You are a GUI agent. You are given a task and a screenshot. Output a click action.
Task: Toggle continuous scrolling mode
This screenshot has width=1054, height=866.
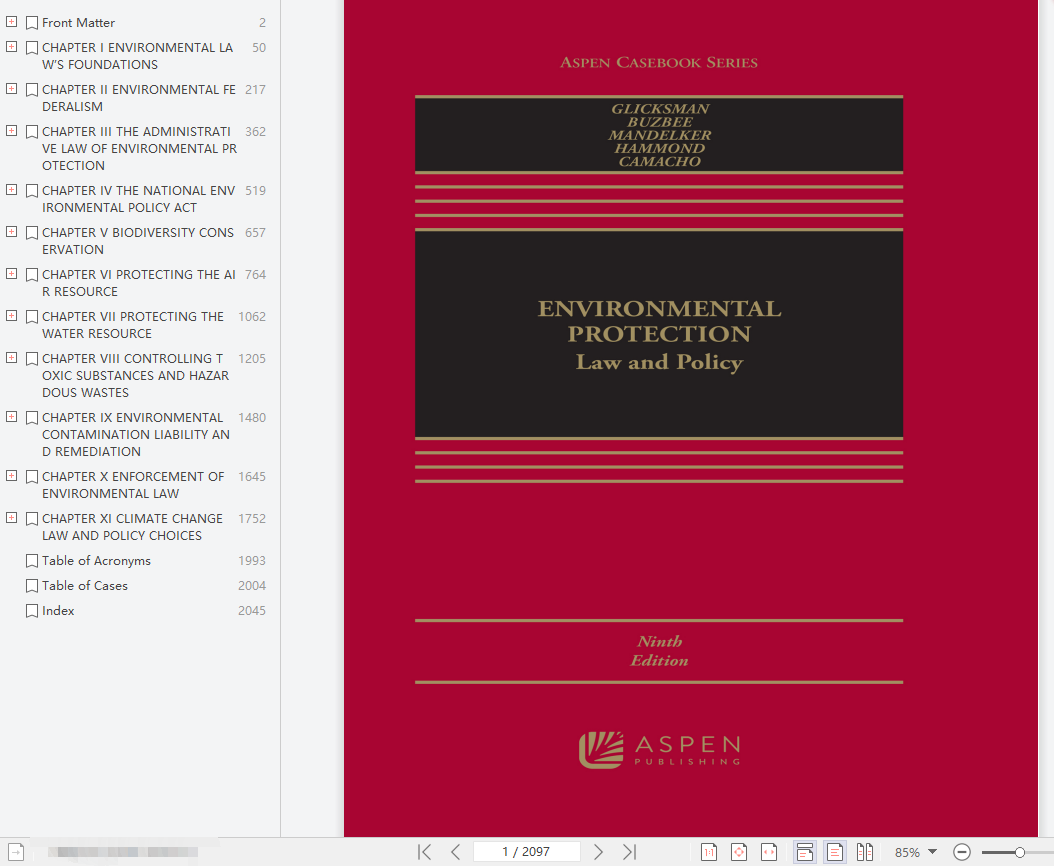(x=805, y=852)
